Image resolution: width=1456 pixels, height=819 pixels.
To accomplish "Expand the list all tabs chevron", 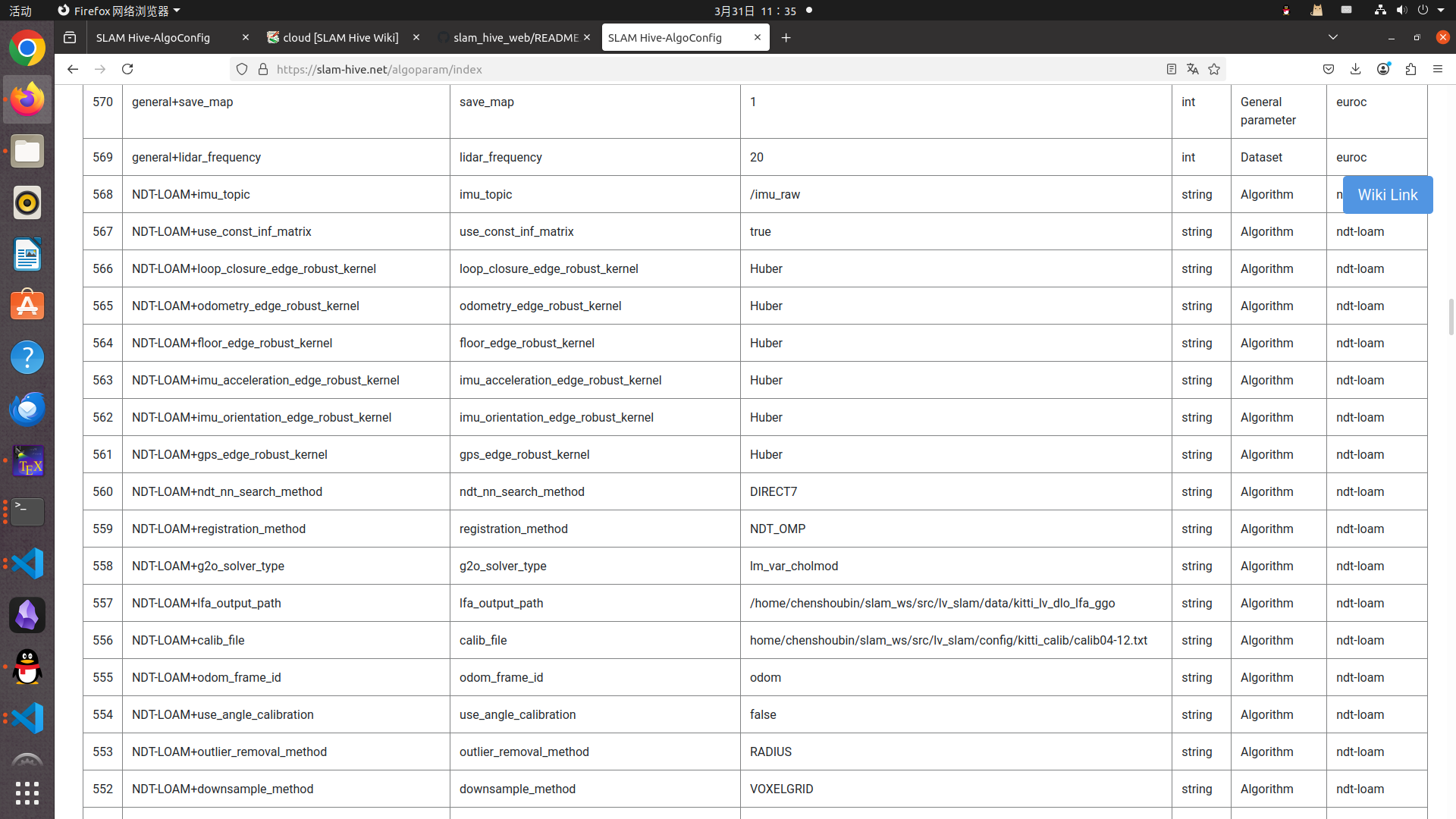I will (1333, 37).
